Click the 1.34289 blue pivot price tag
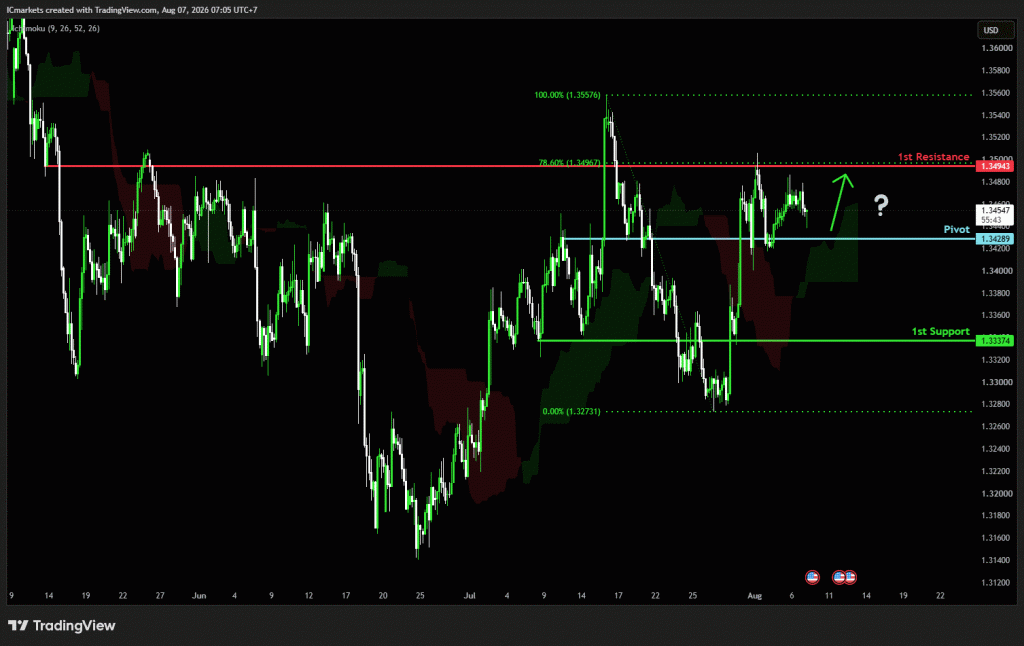1024x646 pixels. click(x=995, y=238)
